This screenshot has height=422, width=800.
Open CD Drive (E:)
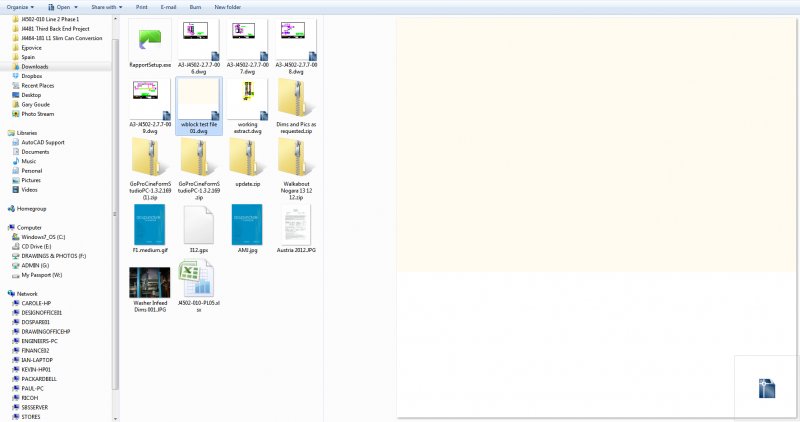point(36,246)
